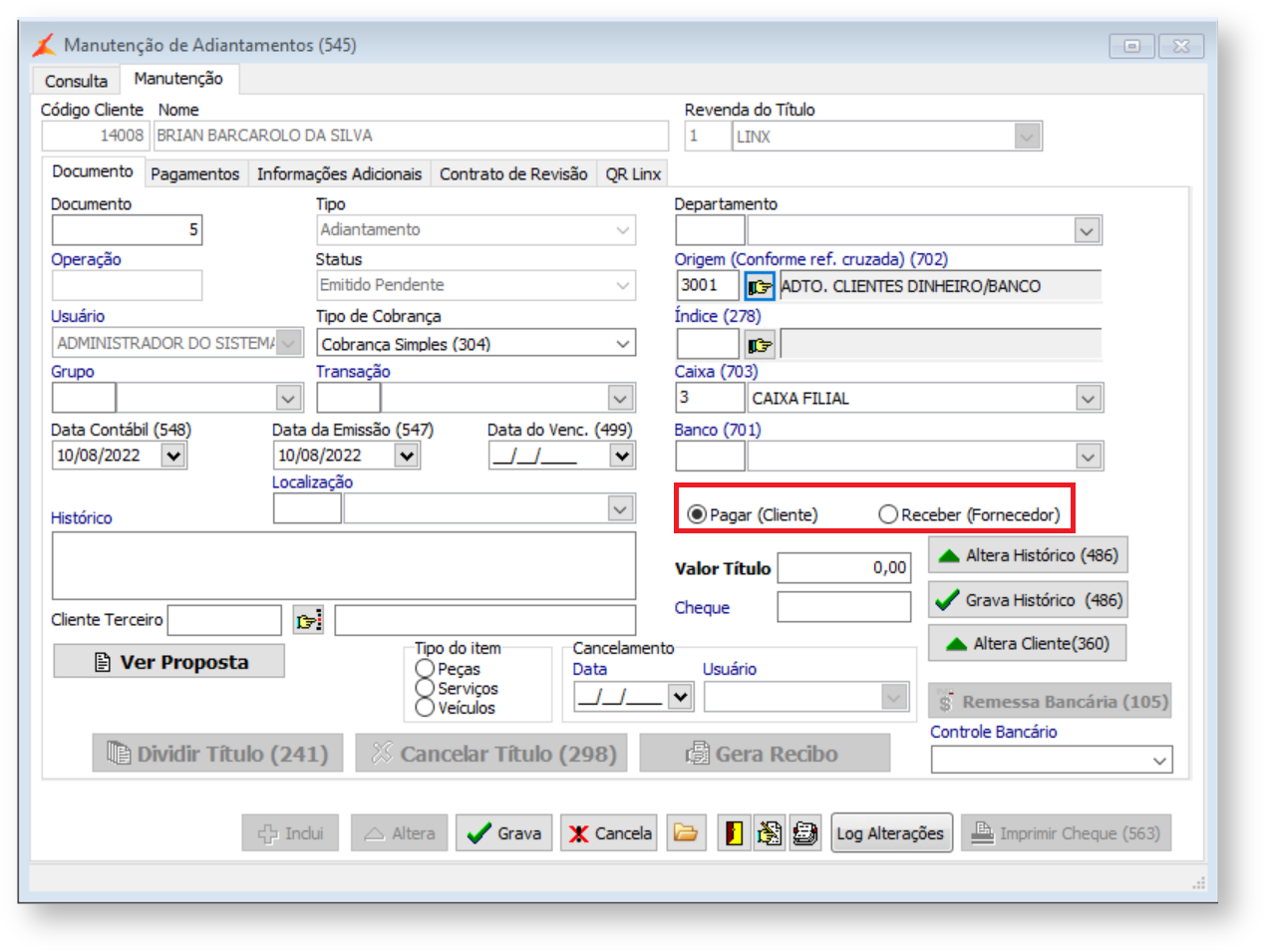The width and height of the screenshot is (1266, 952).
Task: Click into the Documento number field
Action: (127, 230)
